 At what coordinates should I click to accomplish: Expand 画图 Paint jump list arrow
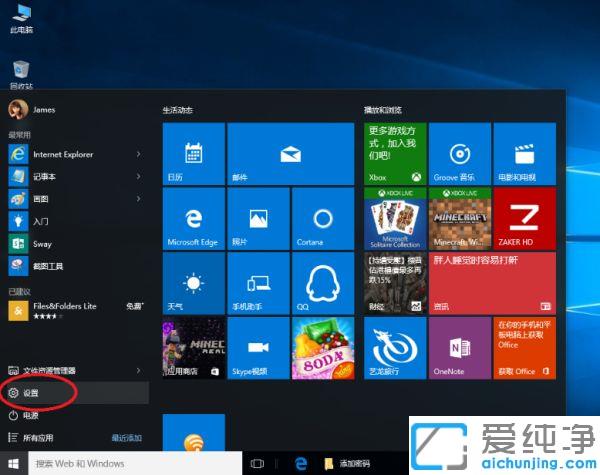click(139, 199)
